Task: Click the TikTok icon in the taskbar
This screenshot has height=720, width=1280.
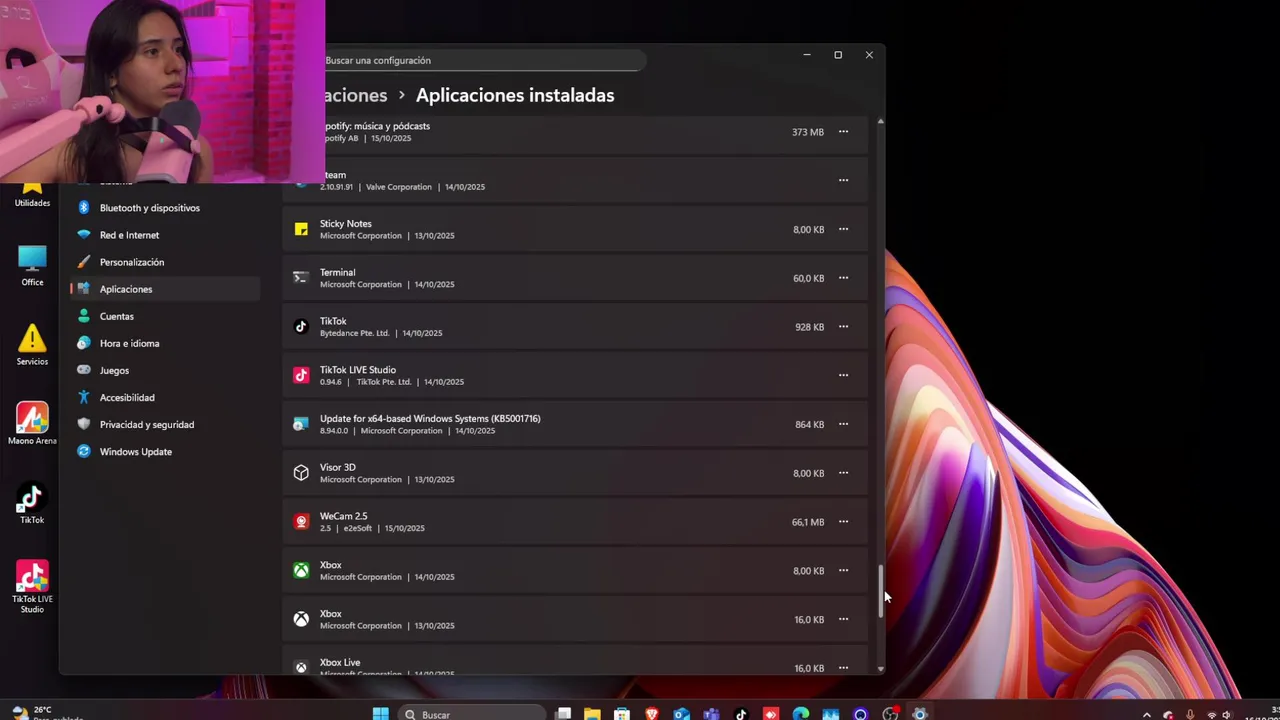Action: click(741, 714)
